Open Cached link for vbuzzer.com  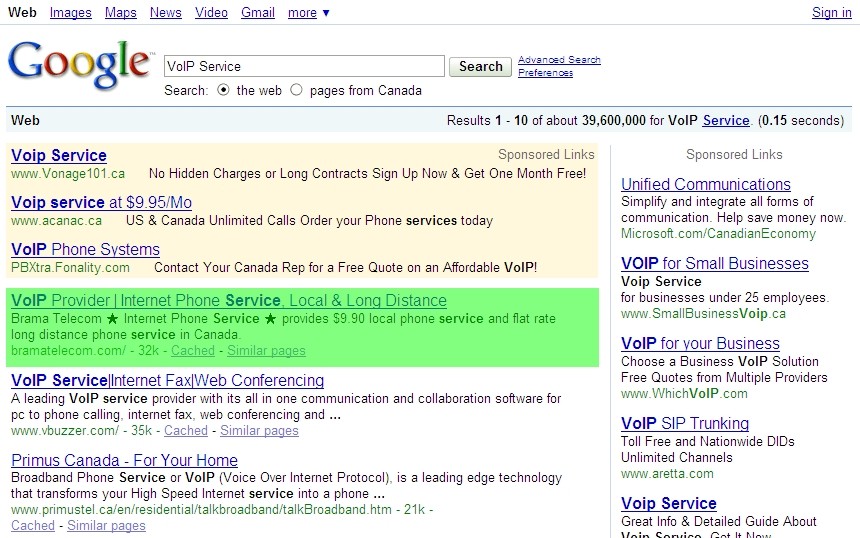click(x=186, y=431)
